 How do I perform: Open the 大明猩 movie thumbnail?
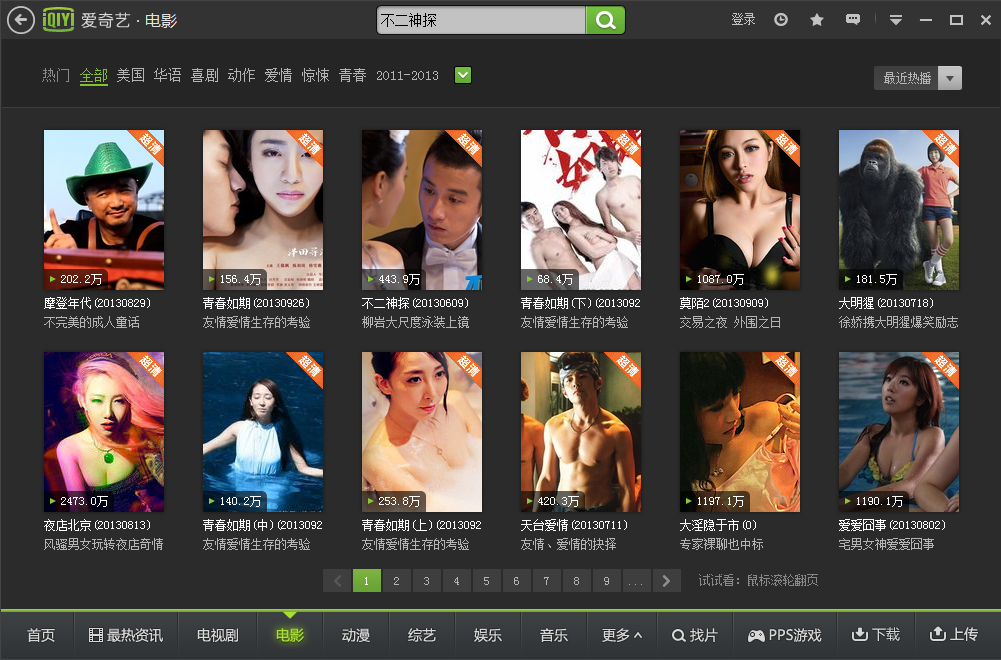click(898, 210)
